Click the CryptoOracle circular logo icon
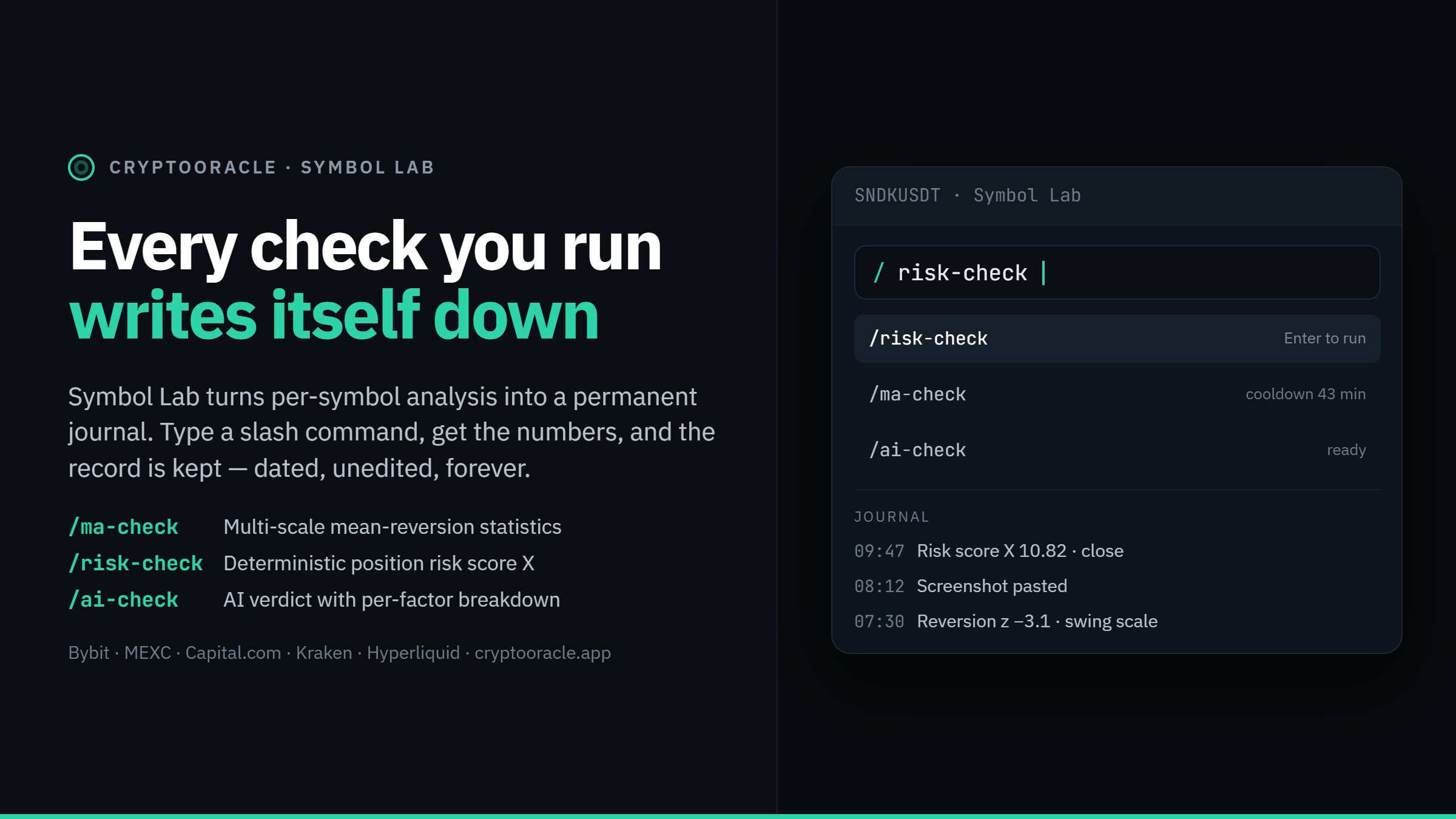 tap(81, 167)
